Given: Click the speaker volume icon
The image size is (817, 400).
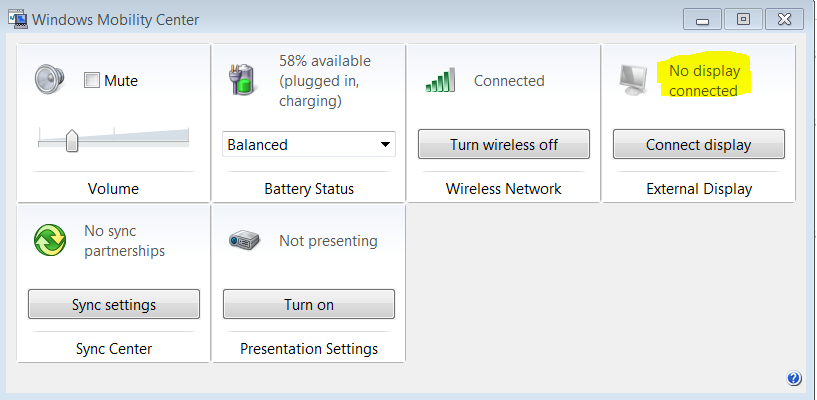Looking at the screenshot, I should (49, 80).
